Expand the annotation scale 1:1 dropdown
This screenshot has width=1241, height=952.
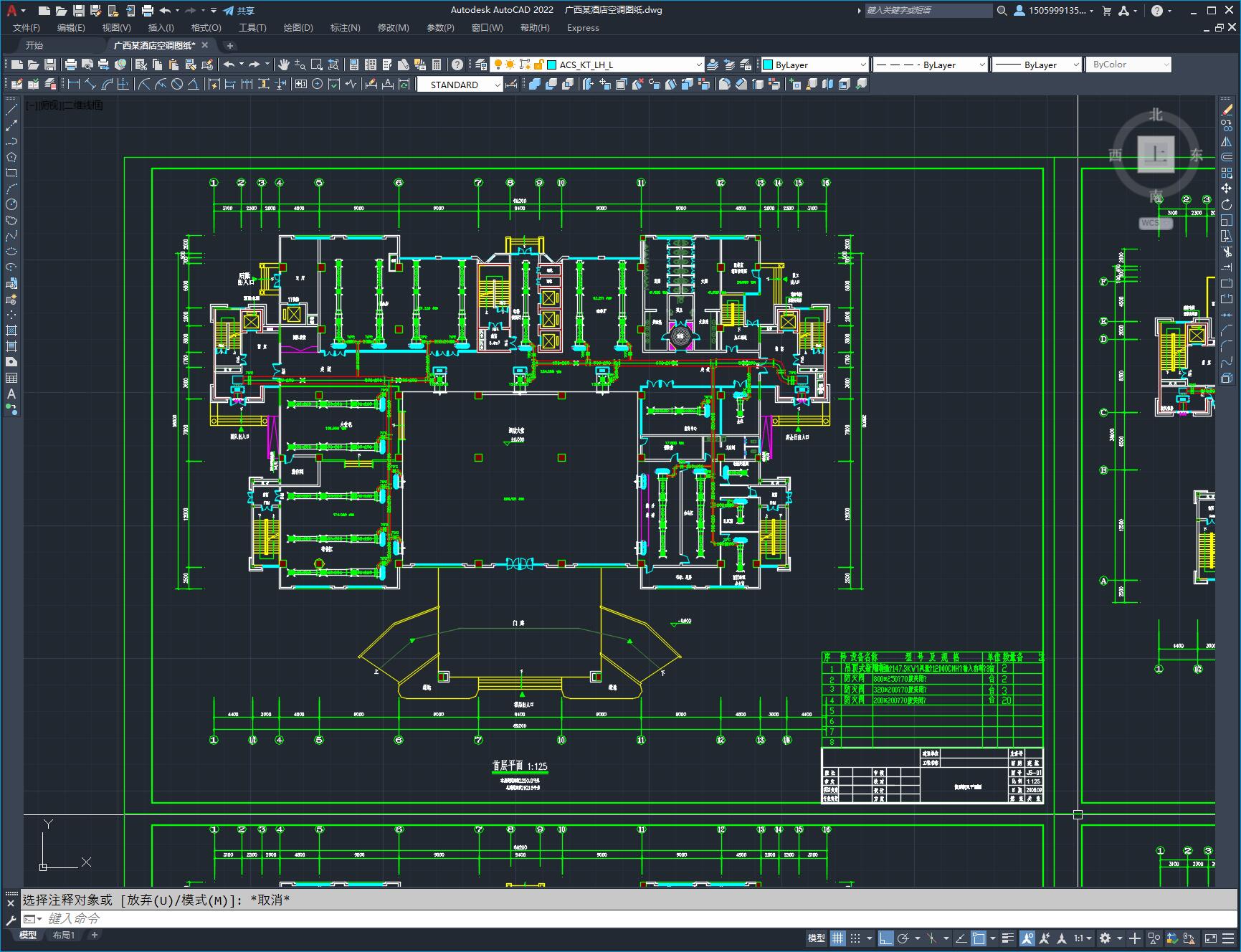click(x=1083, y=938)
